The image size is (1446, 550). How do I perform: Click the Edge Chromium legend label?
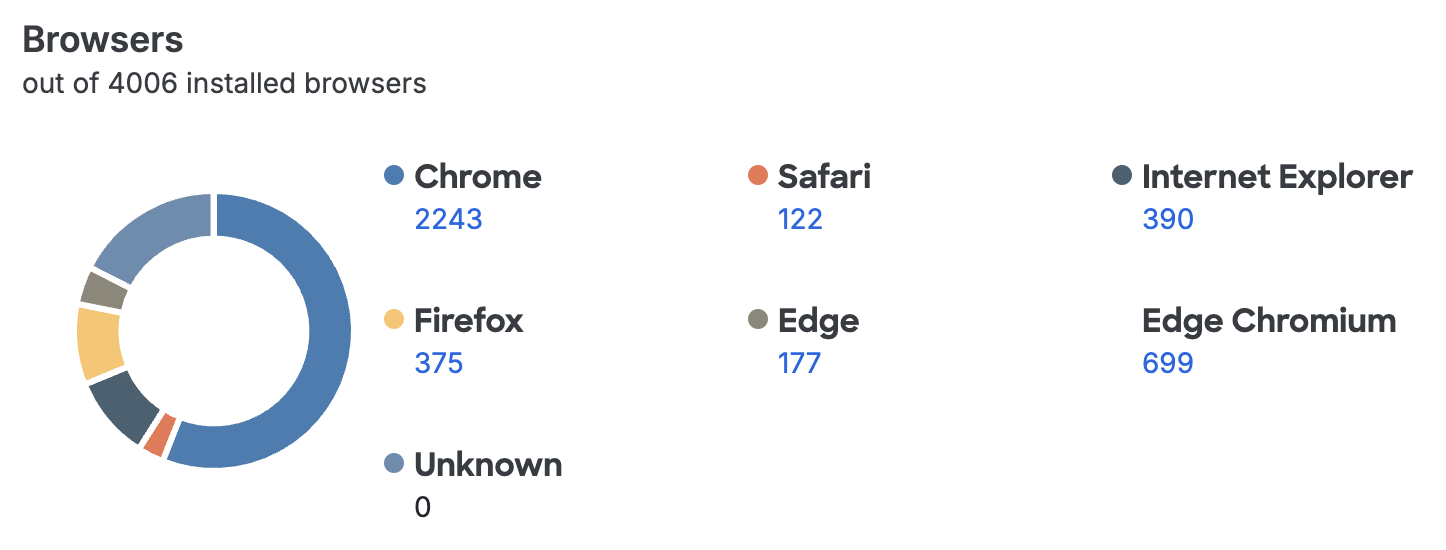click(x=1268, y=321)
